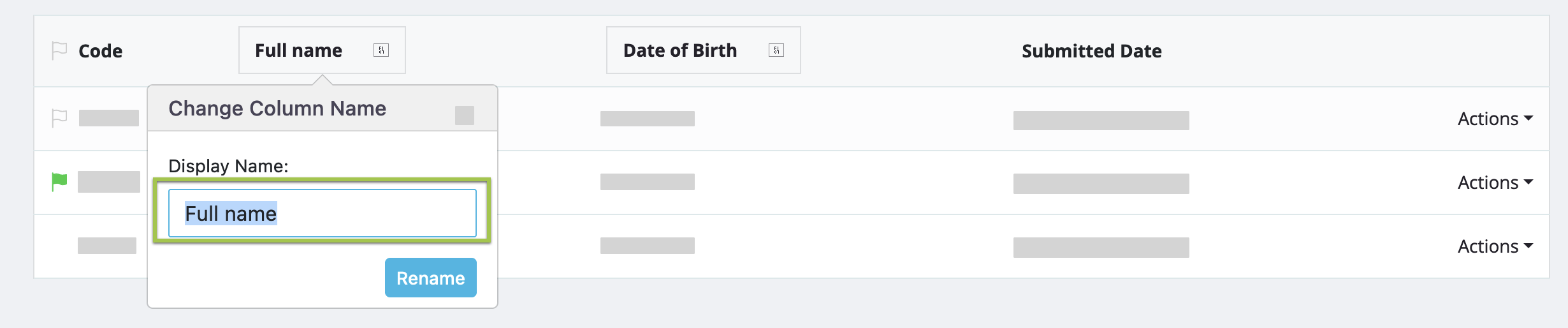Click the edit icon beside Full name header
Viewport: 1568px width, 328px height.
(381, 50)
